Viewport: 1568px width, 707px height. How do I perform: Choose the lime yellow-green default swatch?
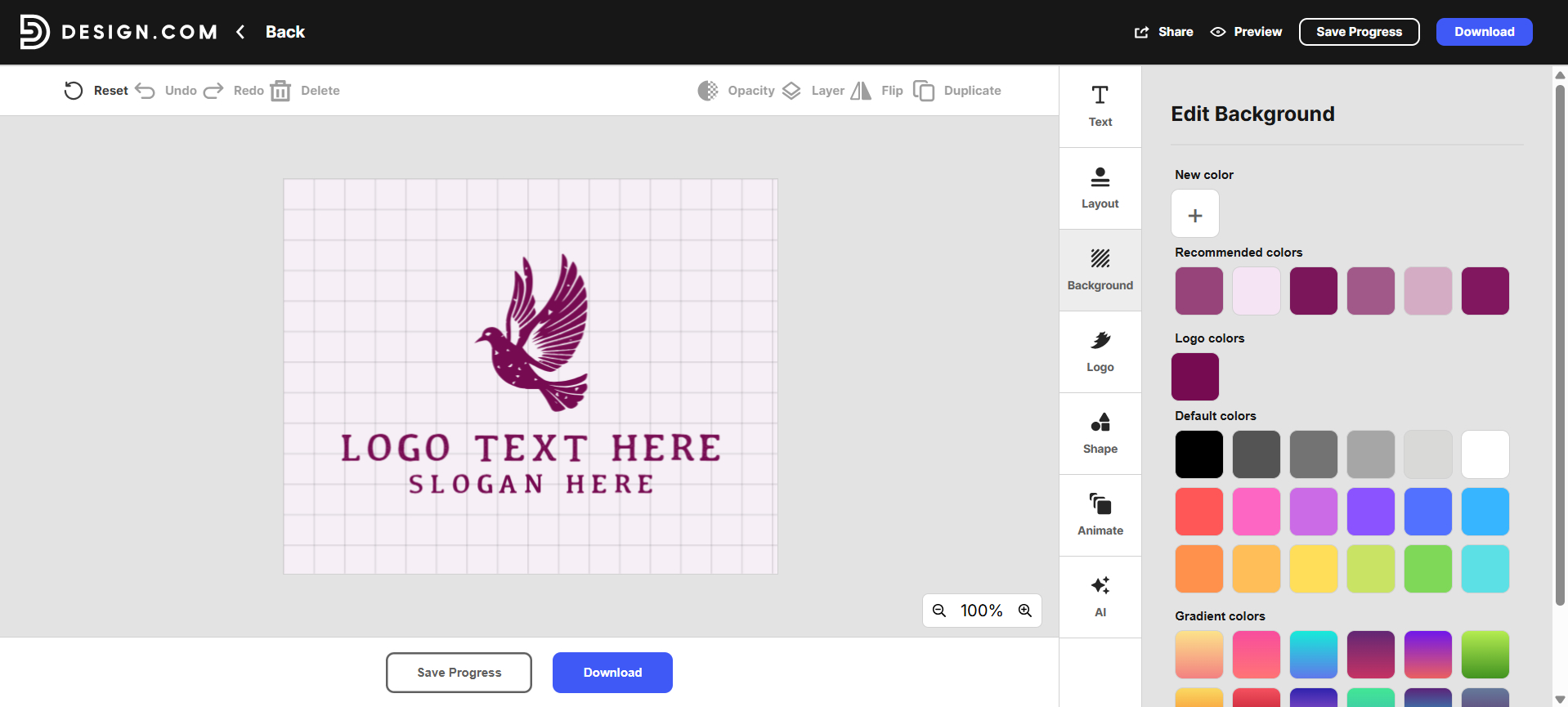click(x=1371, y=569)
